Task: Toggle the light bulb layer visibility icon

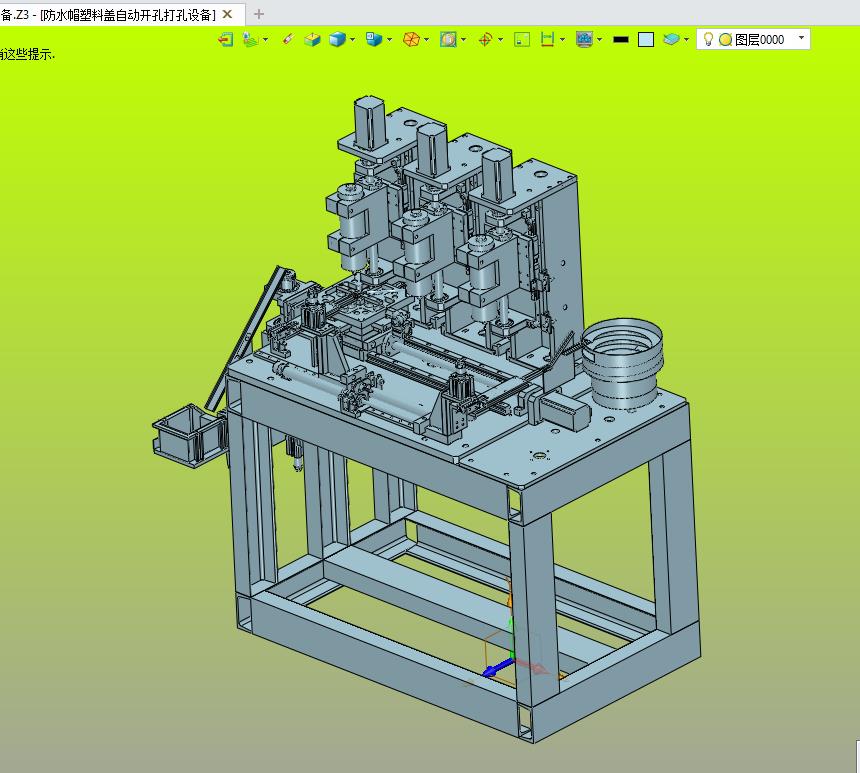Action: point(708,39)
